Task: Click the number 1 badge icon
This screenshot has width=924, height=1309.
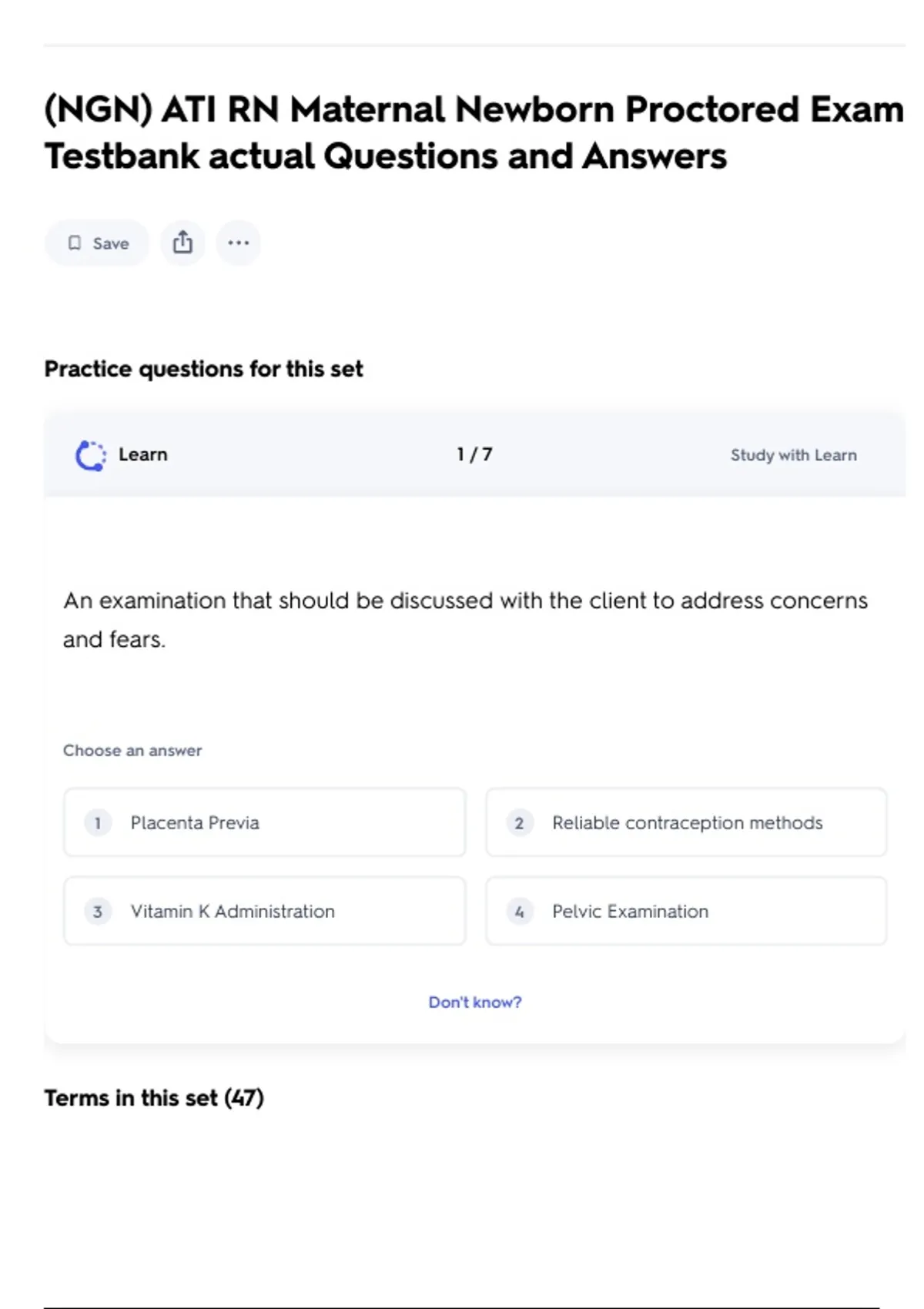Action: click(x=98, y=823)
